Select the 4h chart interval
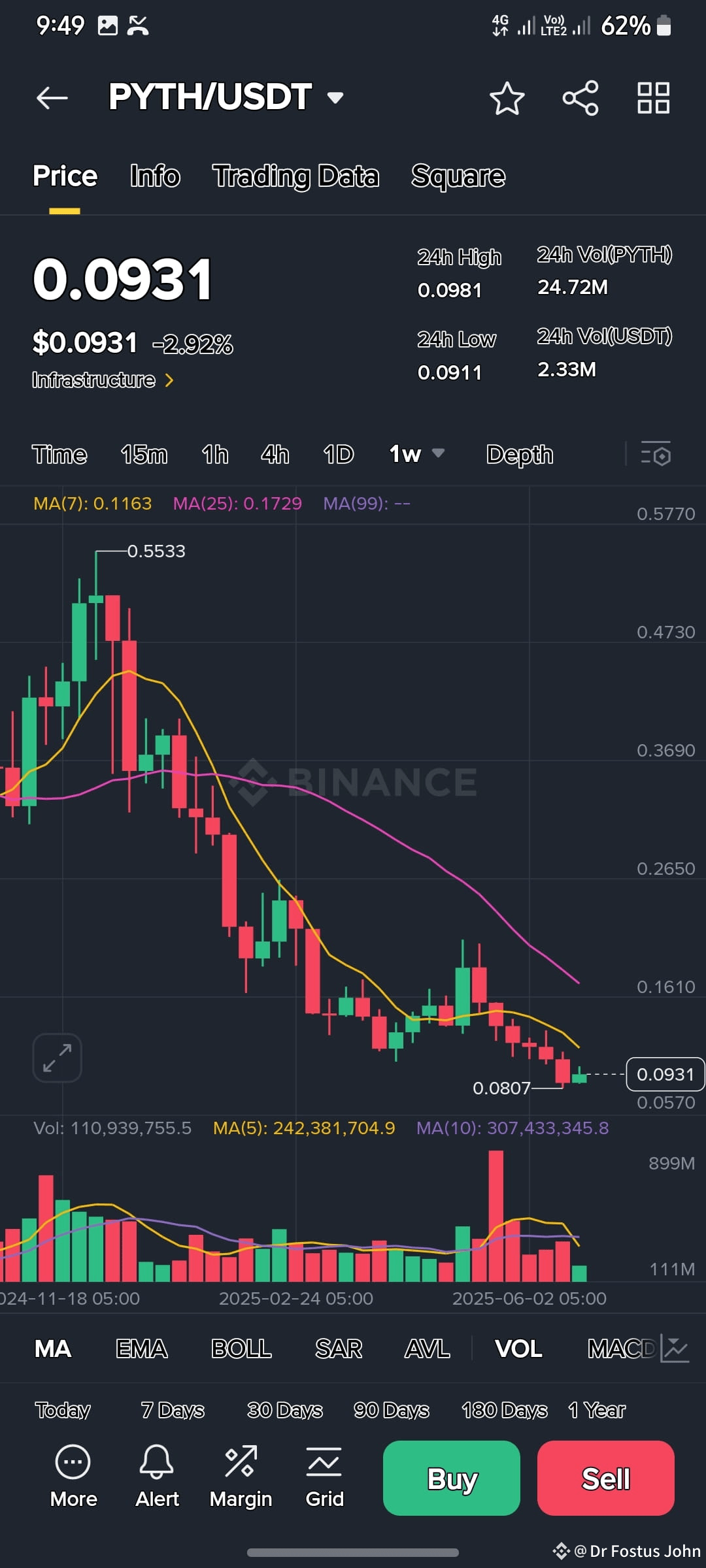This screenshot has height=1568, width=706. (x=275, y=454)
